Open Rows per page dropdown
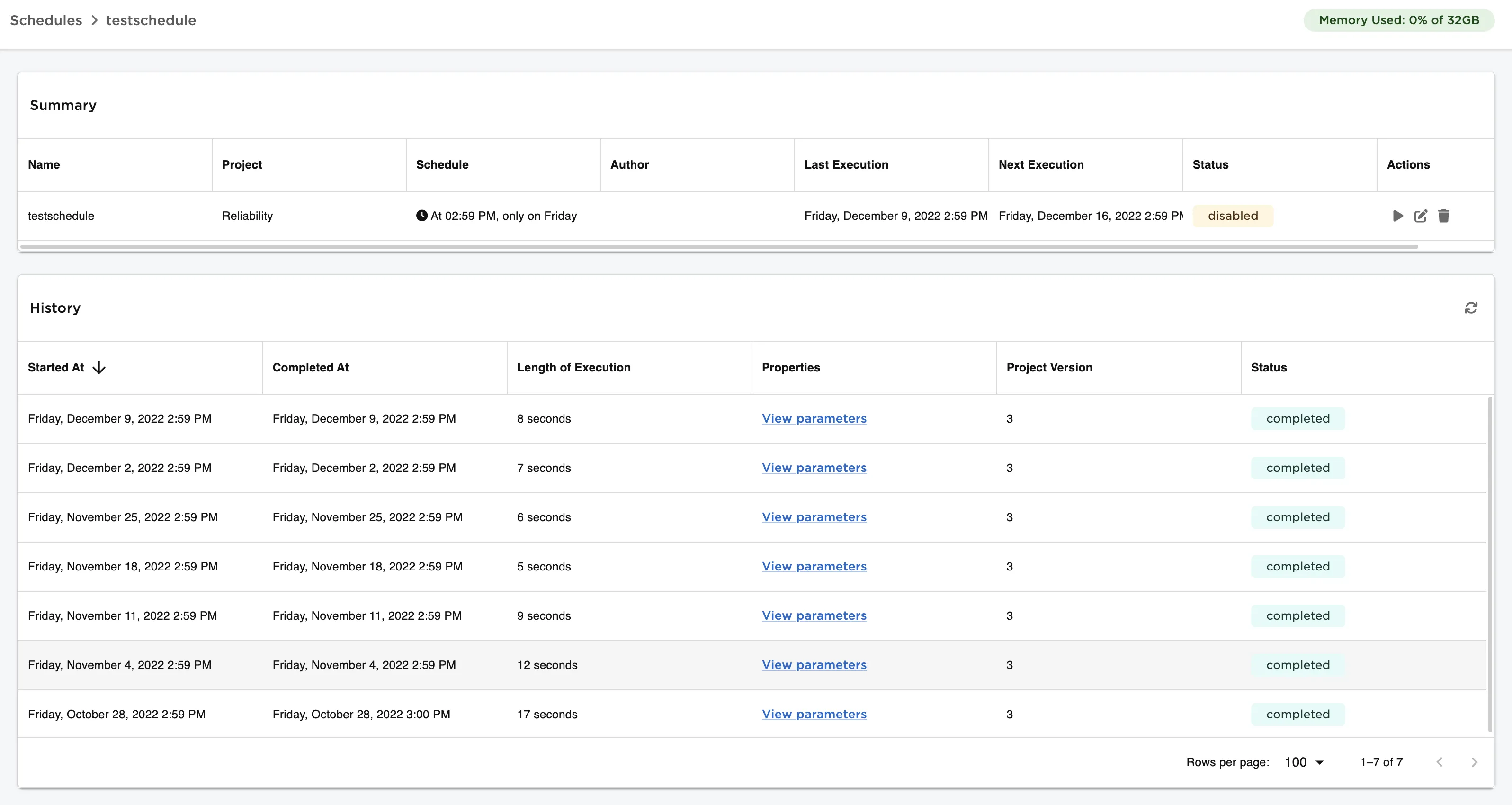Image resolution: width=1512 pixels, height=805 pixels. click(1304, 762)
